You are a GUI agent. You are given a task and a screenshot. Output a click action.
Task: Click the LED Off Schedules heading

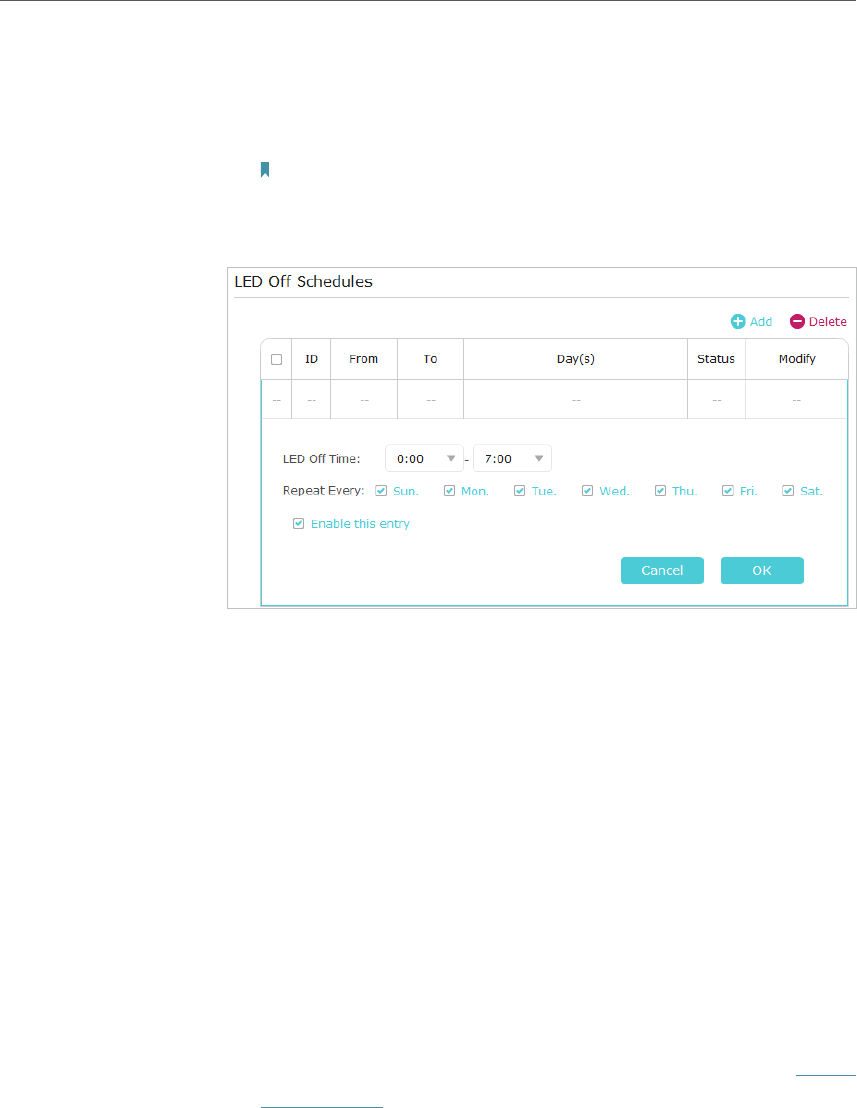(x=303, y=281)
